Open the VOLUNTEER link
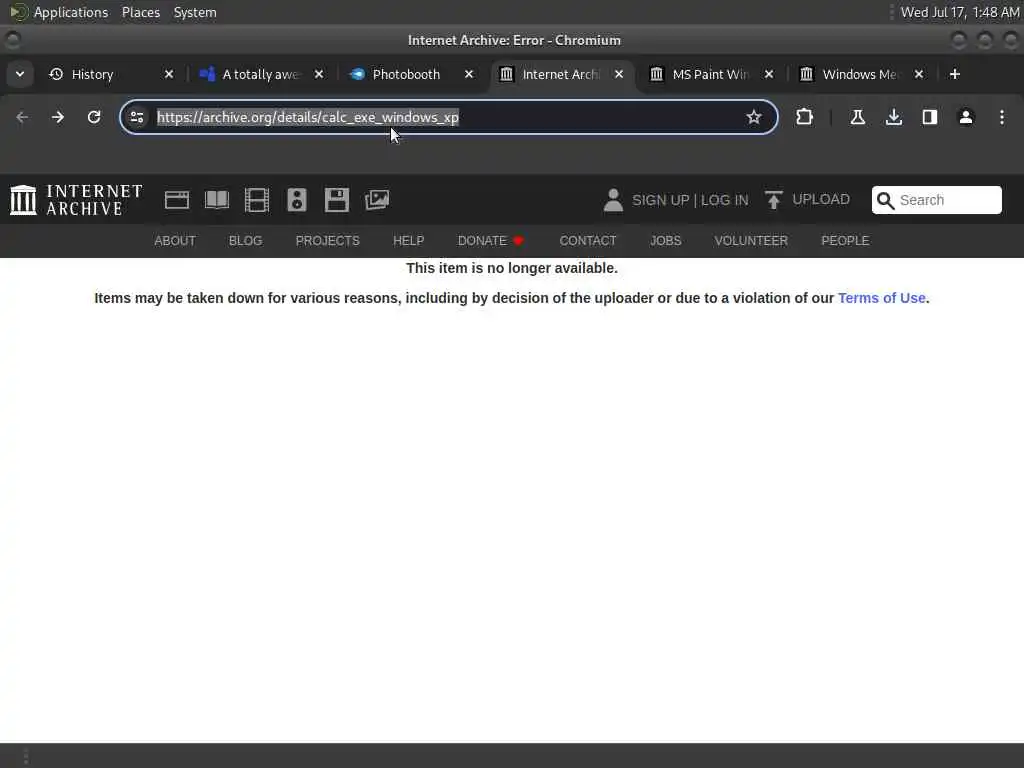The width and height of the screenshot is (1024, 768). pyautogui.click(x=751, y=241)
